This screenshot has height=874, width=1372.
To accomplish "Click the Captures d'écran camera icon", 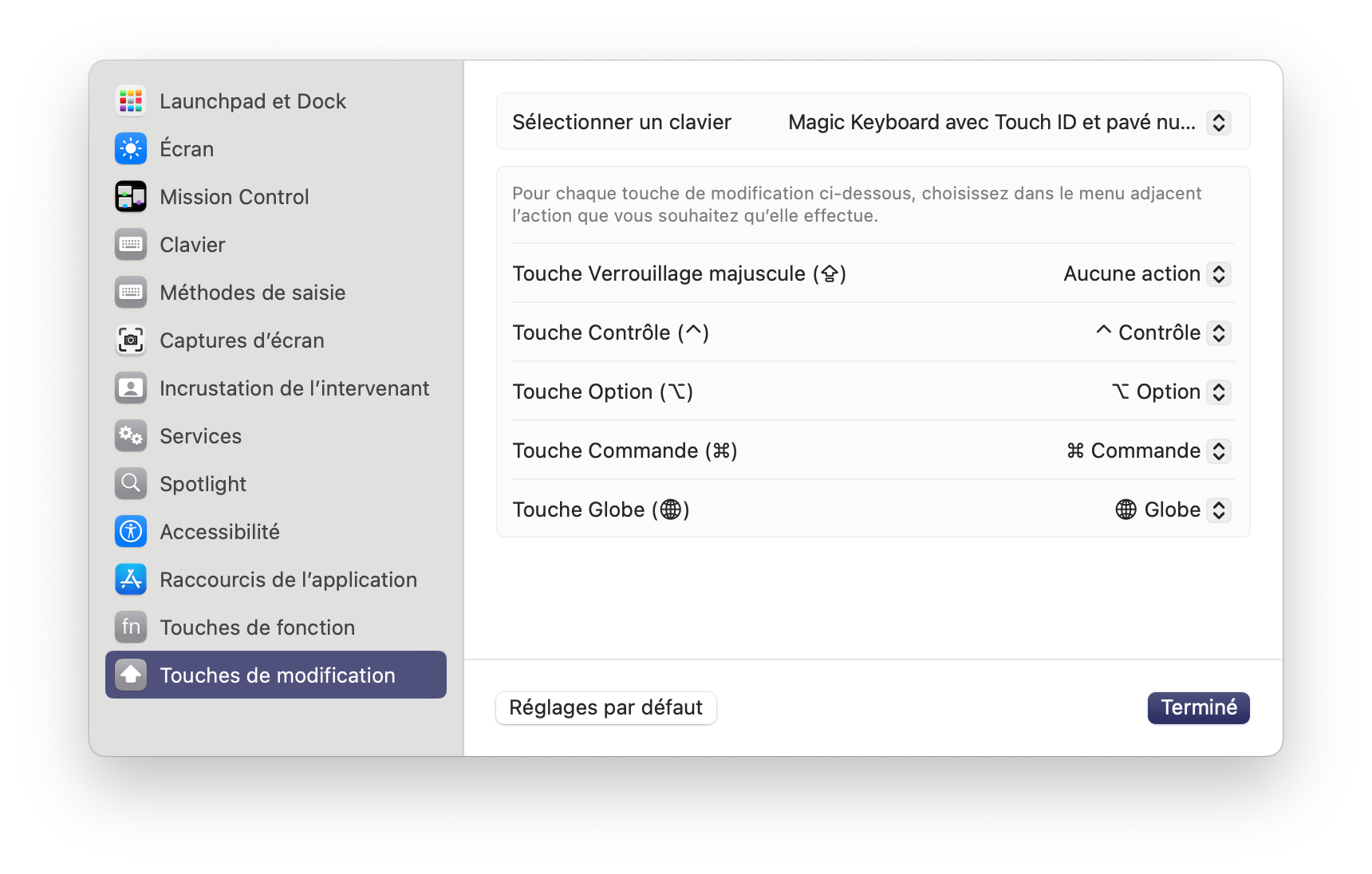I will pos(131,341).
